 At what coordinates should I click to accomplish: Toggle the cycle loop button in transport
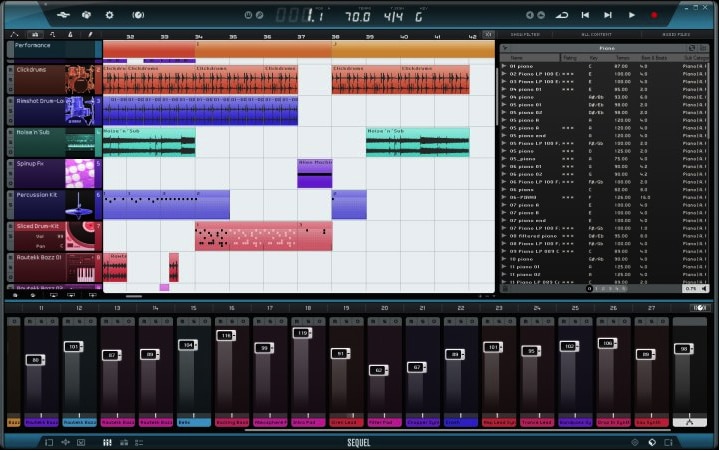pos(562,15)
